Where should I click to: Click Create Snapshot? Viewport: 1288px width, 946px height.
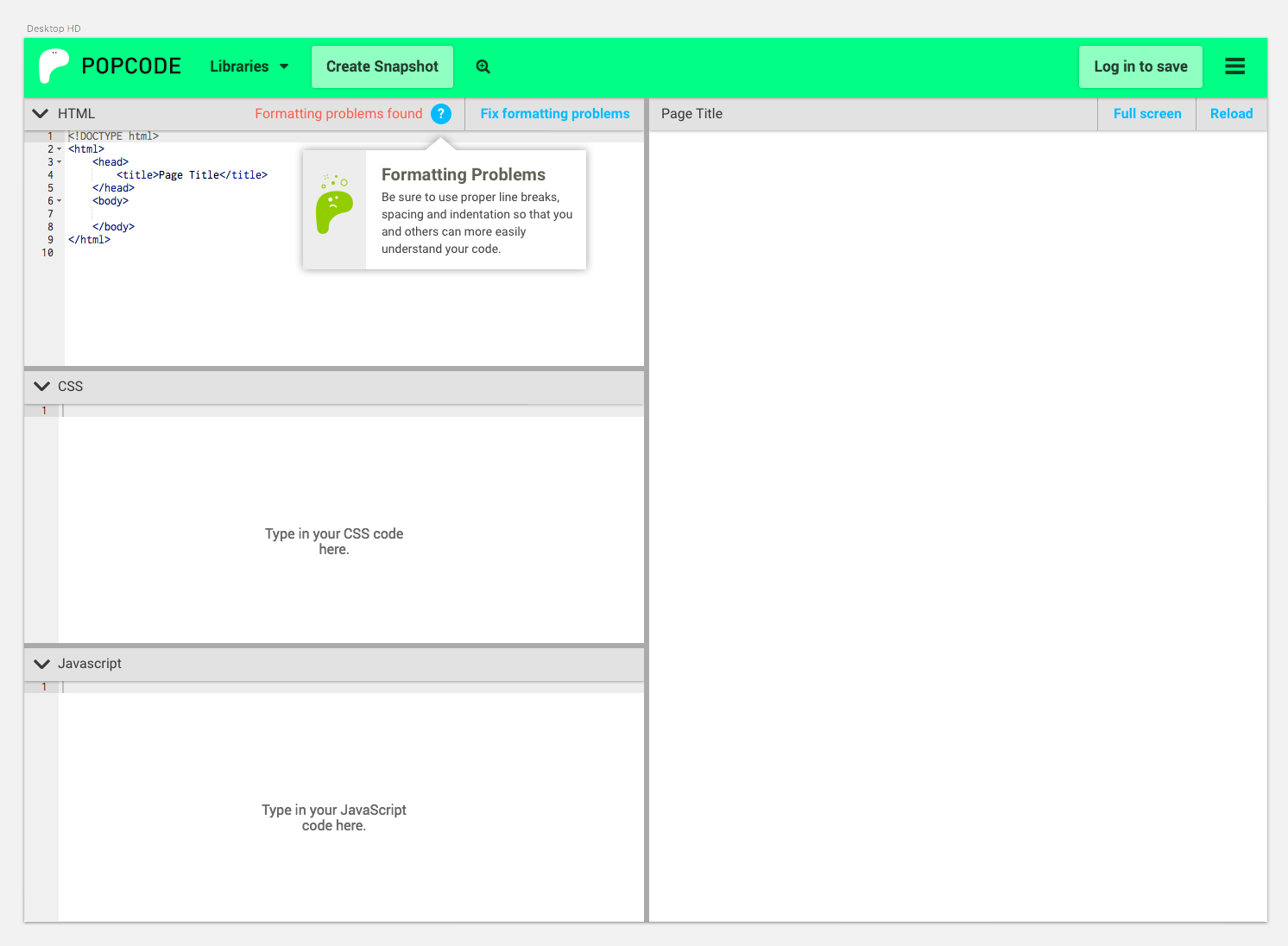[x=382, y=66]
